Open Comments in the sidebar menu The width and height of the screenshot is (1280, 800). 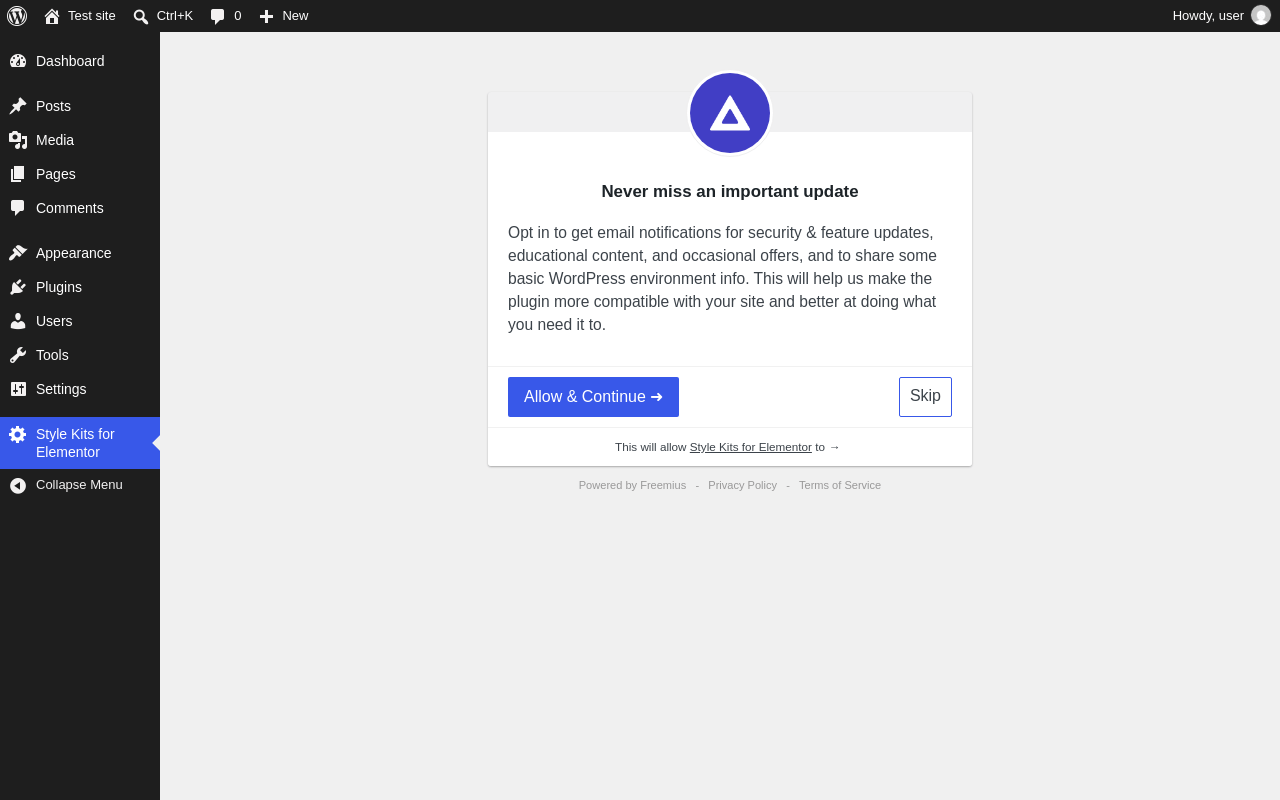(80, 208)
